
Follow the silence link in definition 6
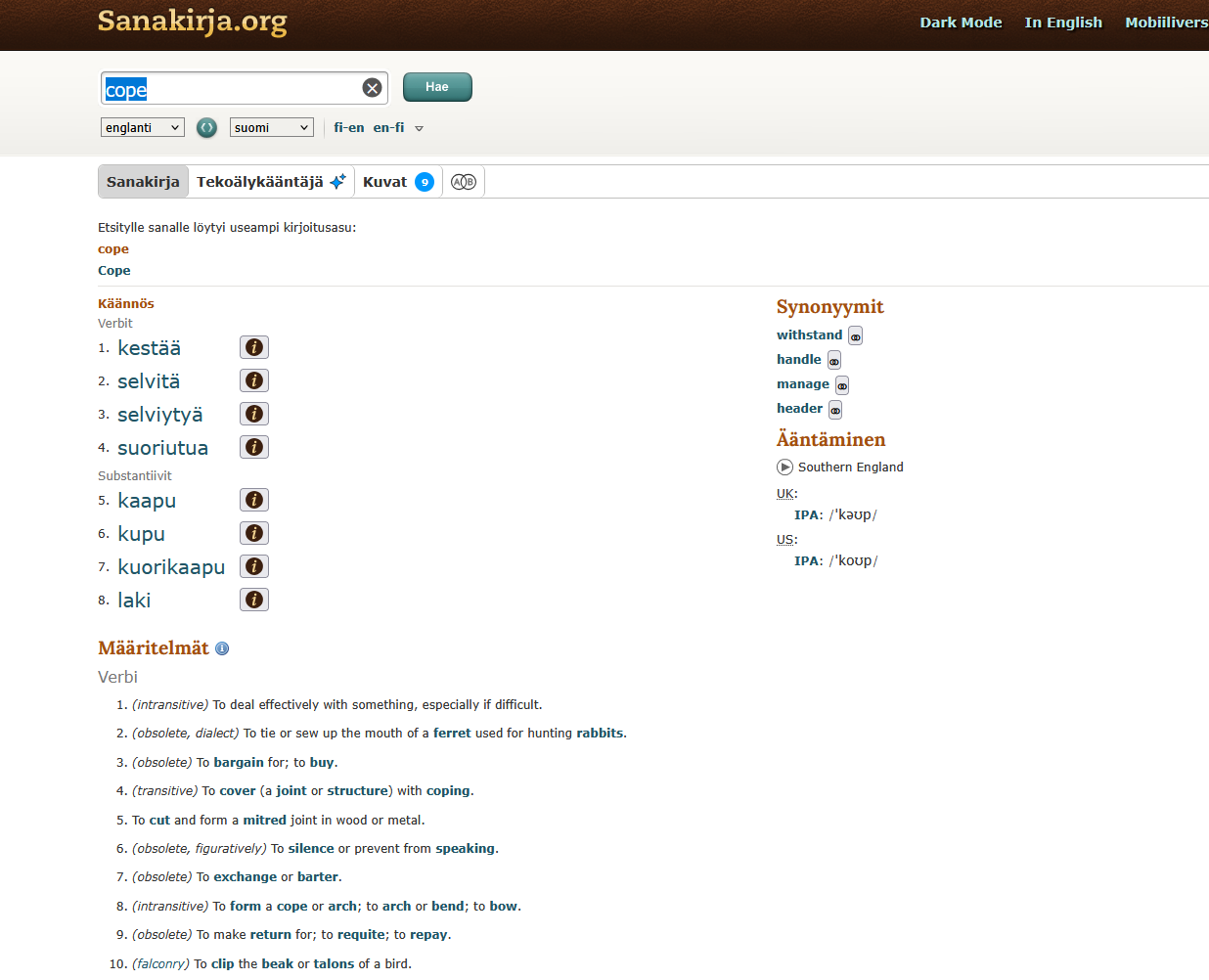click(311, 848)
